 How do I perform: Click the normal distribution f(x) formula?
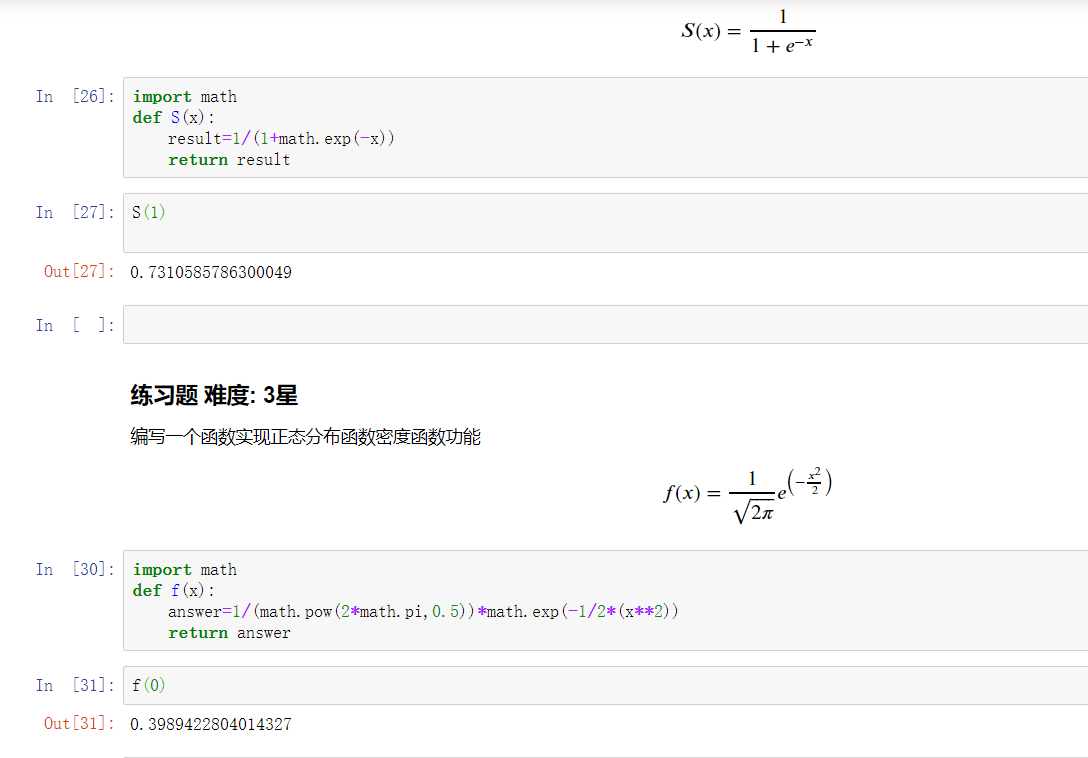(x=748, y=495)
